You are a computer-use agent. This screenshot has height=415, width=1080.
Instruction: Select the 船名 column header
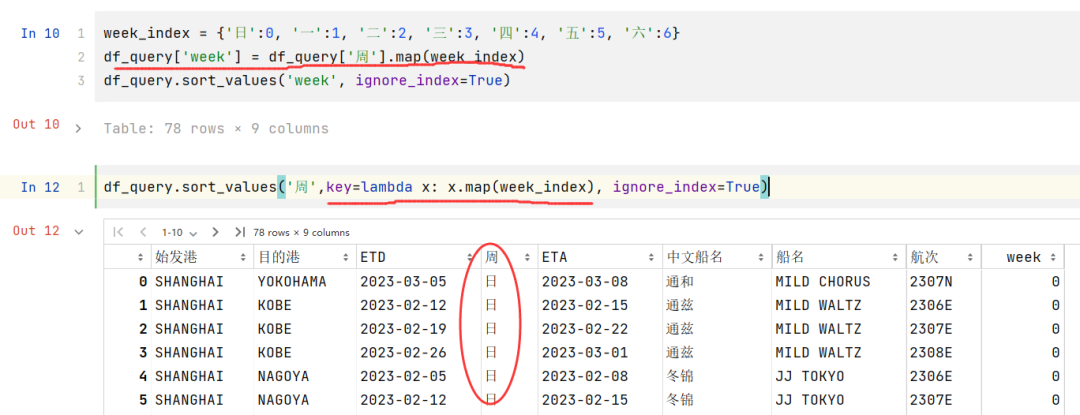[x=790, y=257]
